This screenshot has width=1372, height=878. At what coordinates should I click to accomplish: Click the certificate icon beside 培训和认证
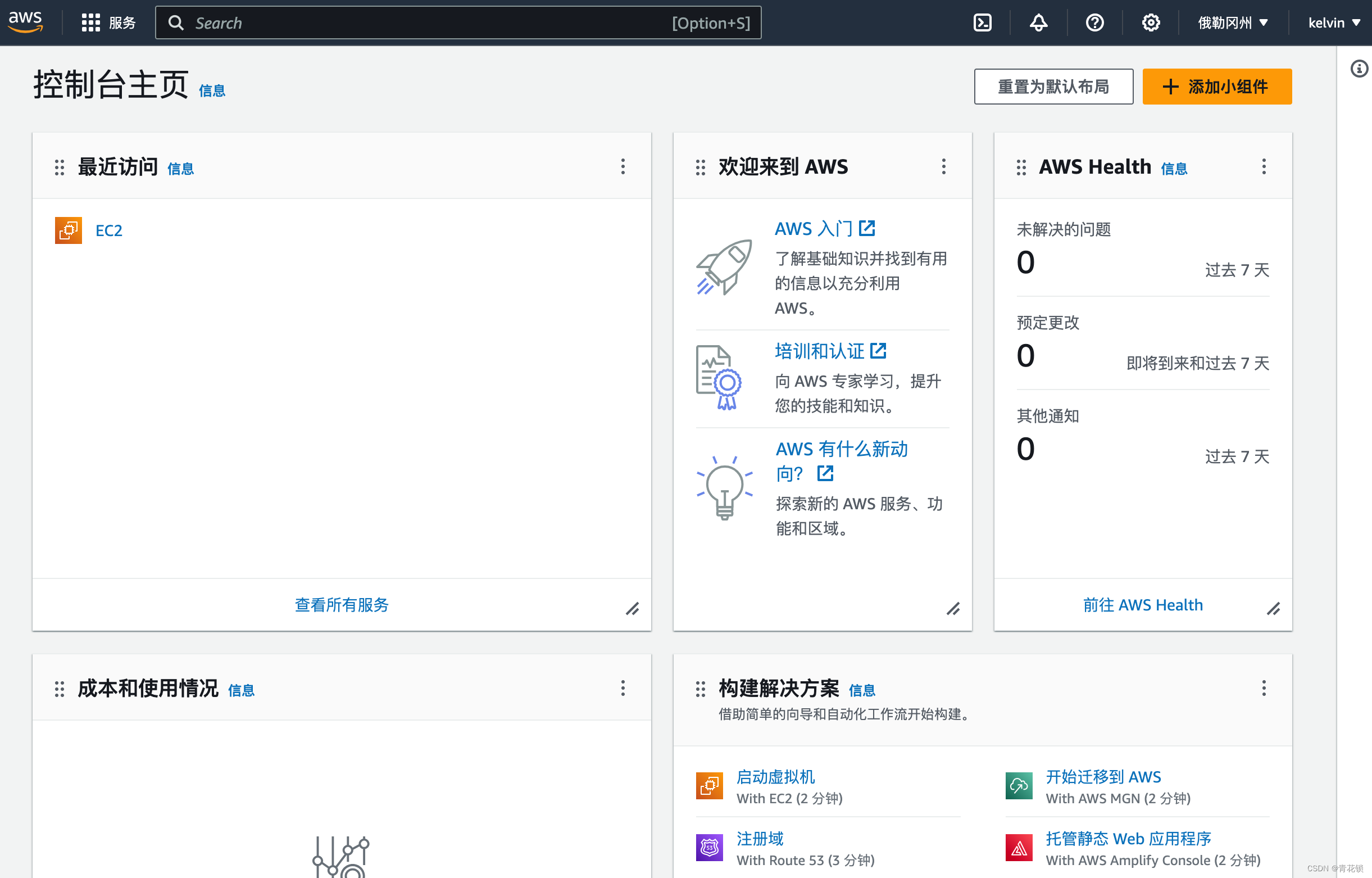point(719,377)
